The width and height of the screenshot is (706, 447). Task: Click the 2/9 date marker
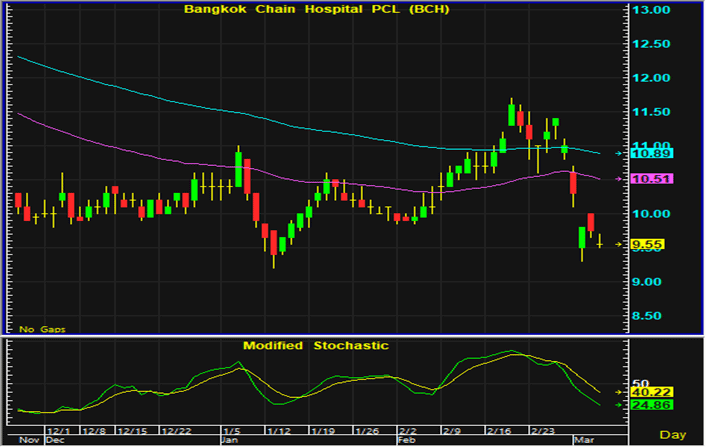point(452,431)
